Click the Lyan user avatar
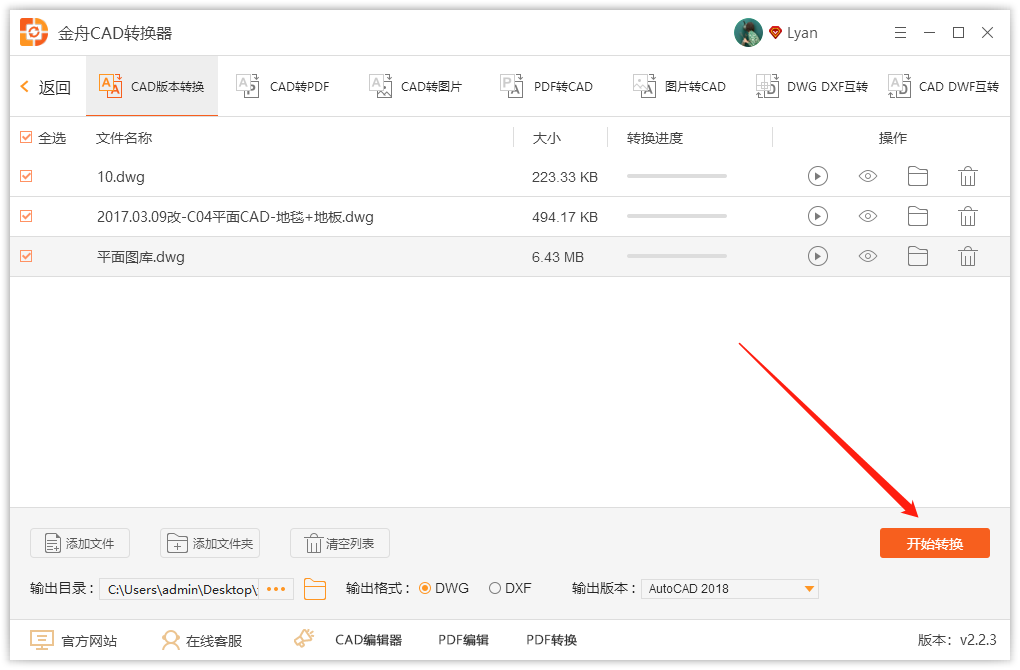Viewport: 1020px width, 670px height. [x=747, y=32]
